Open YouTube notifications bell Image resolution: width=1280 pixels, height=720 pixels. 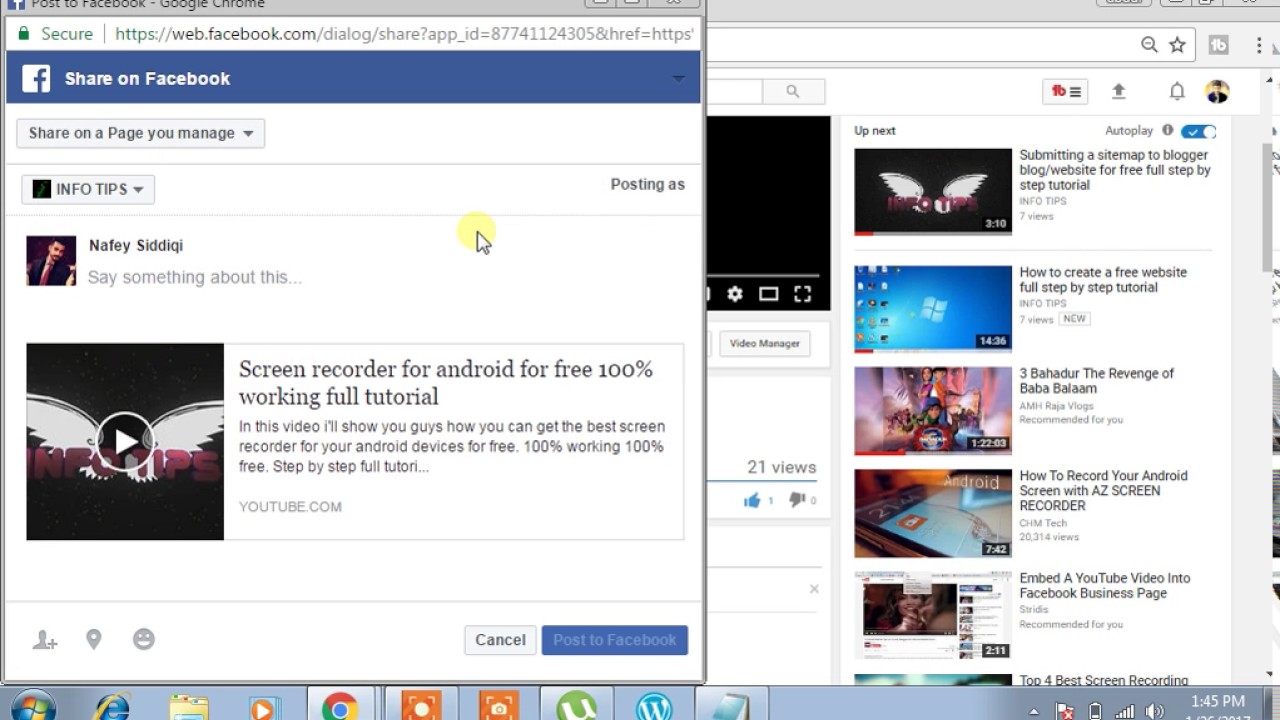coord(1177,92)
